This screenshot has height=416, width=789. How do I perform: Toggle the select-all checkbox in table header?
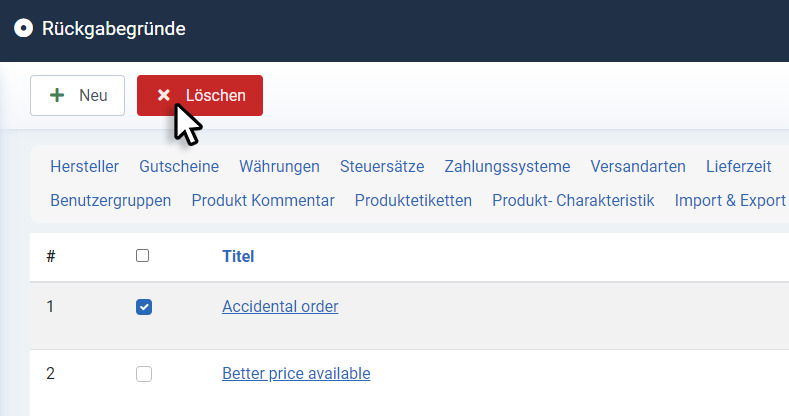coord(142,256)
